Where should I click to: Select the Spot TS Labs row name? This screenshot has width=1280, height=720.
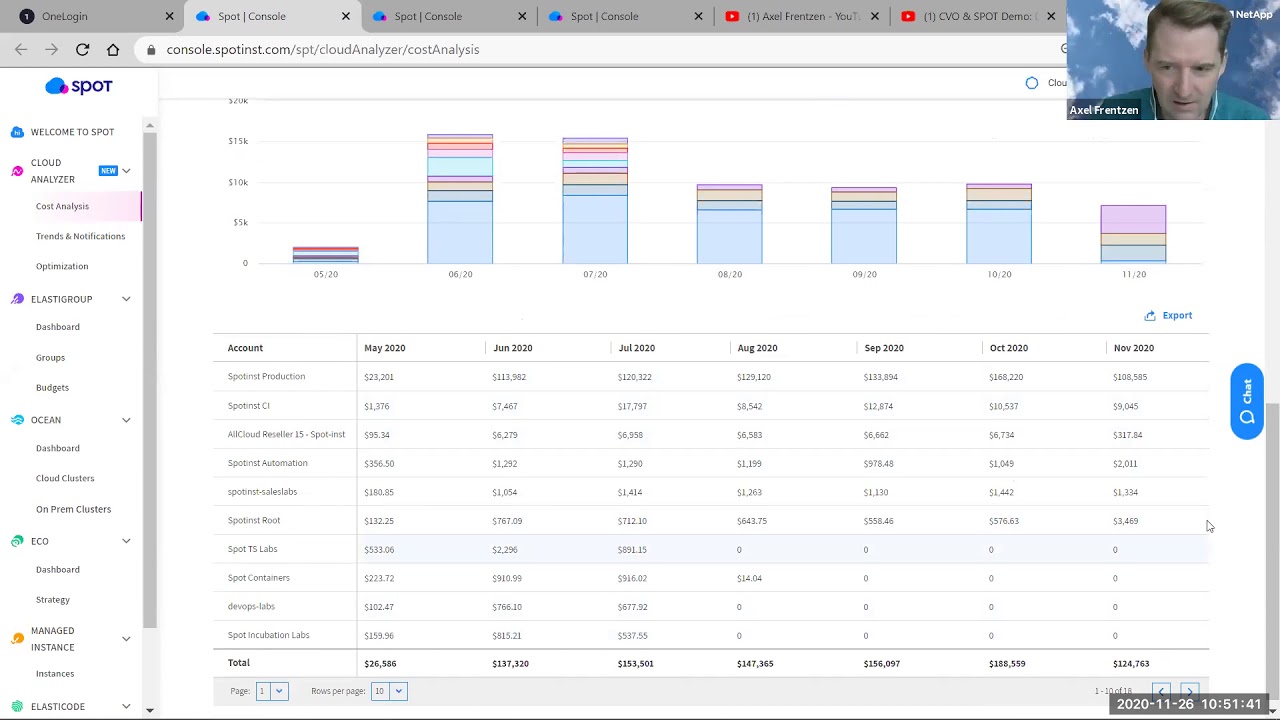[252, 549]
